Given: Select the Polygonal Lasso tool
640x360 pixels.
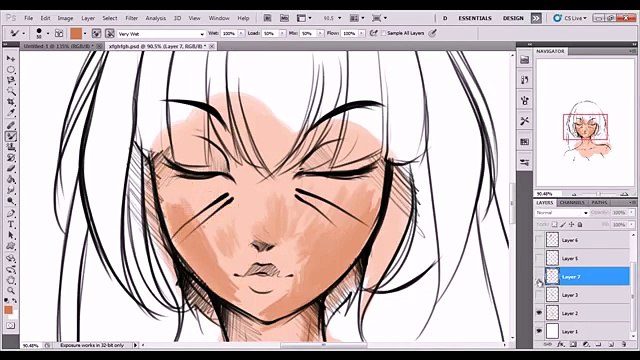Looking at the screenshot, I should point(11,80).
